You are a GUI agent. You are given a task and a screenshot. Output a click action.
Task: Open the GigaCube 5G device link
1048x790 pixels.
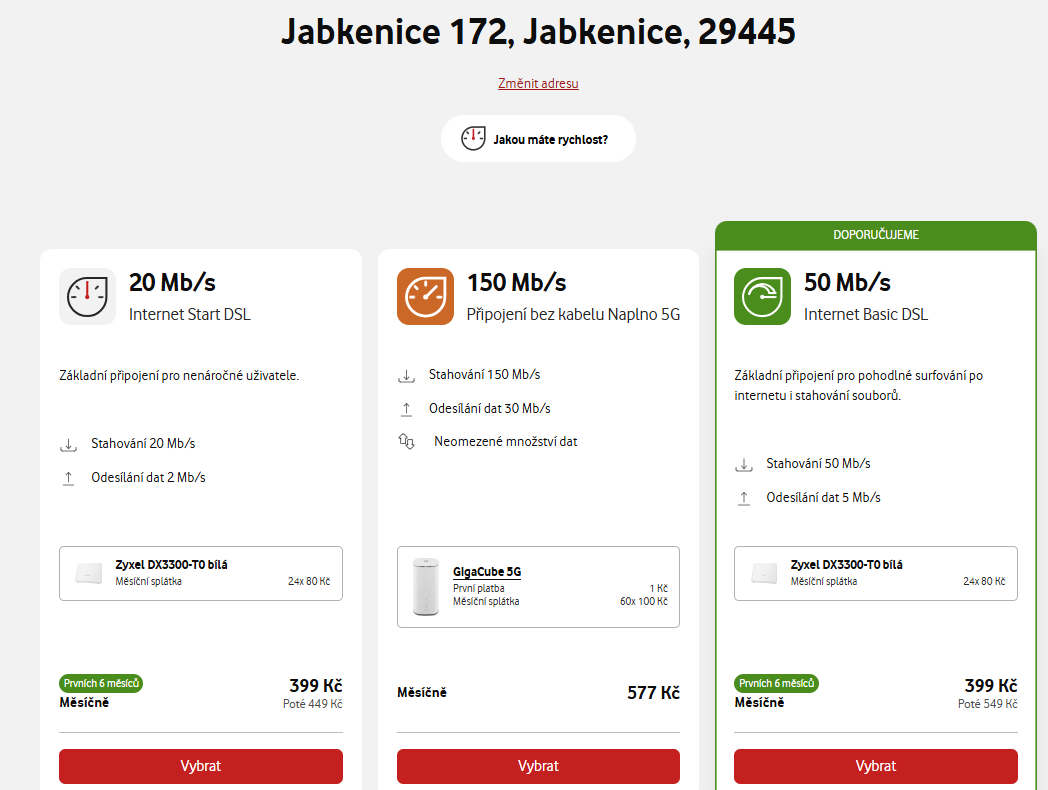point(487,572)
